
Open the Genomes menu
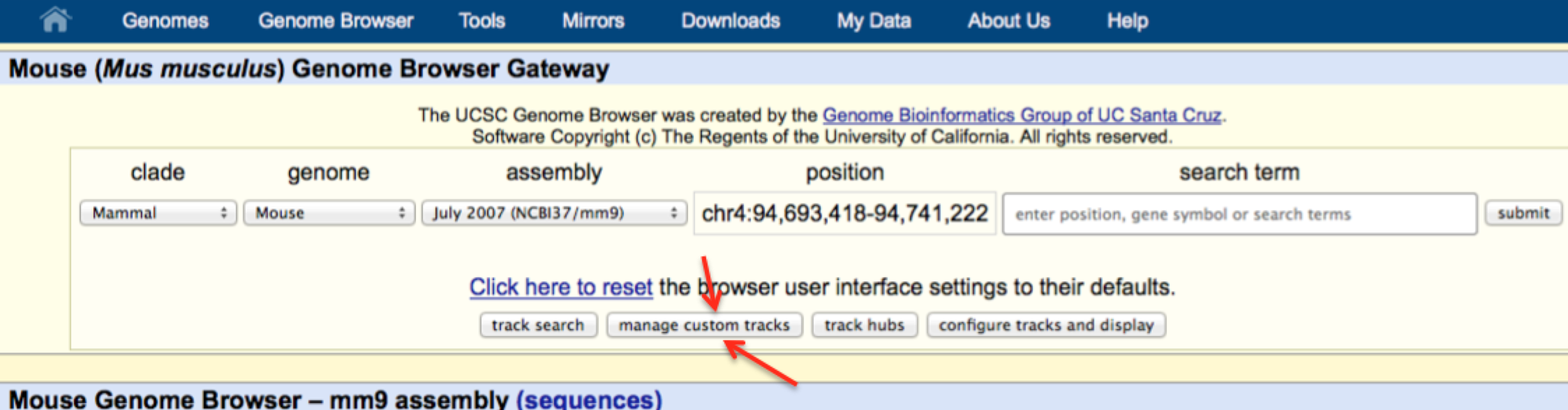[165, 21]
